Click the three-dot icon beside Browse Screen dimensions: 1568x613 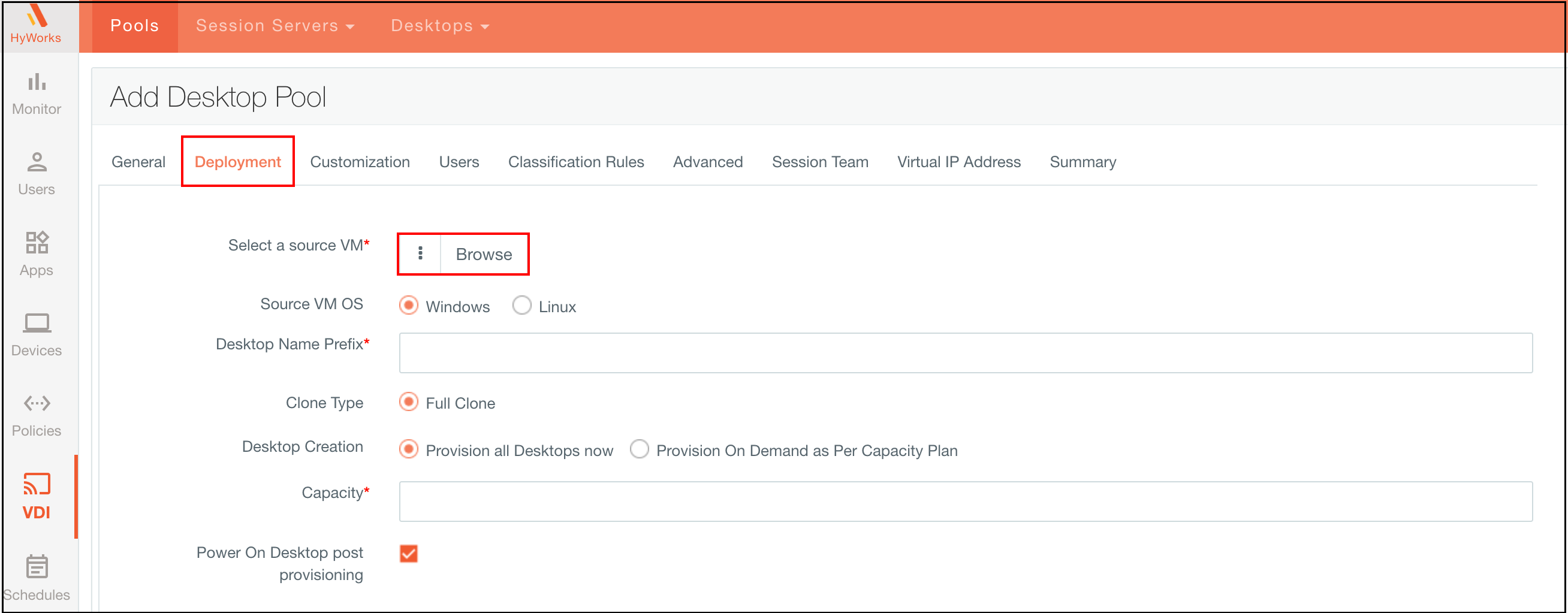click(x=420, y=253)
